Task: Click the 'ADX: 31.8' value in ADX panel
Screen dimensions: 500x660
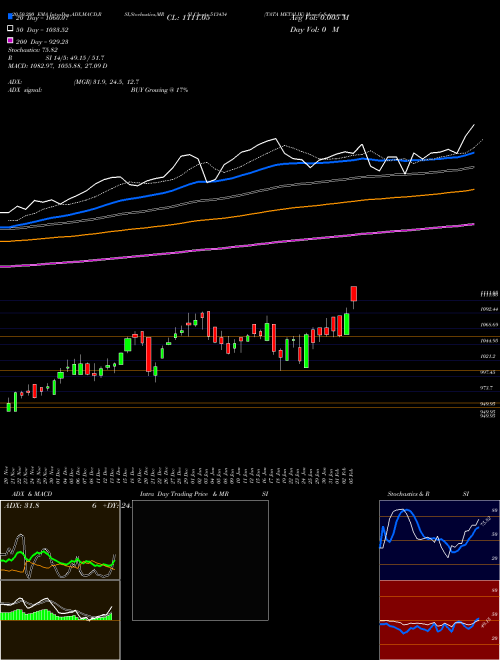Action: coord(21,506)
